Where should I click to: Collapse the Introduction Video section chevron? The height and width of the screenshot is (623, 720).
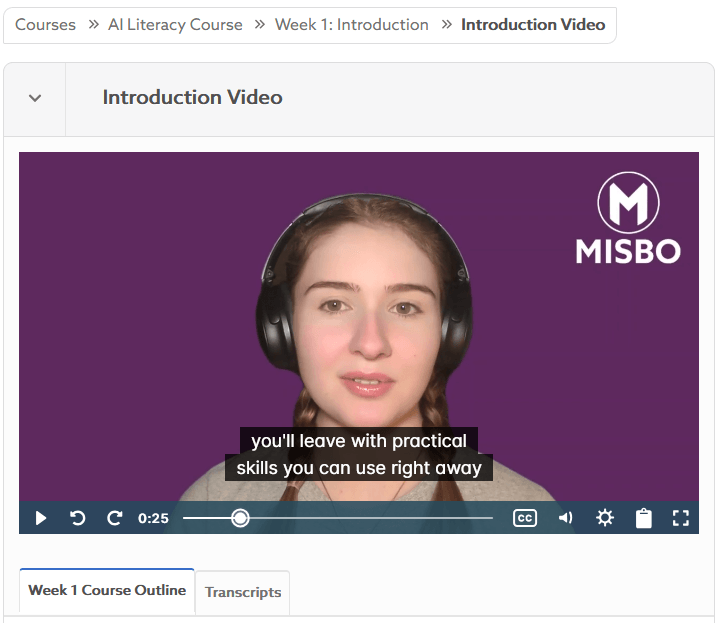(x=35, y=98)
